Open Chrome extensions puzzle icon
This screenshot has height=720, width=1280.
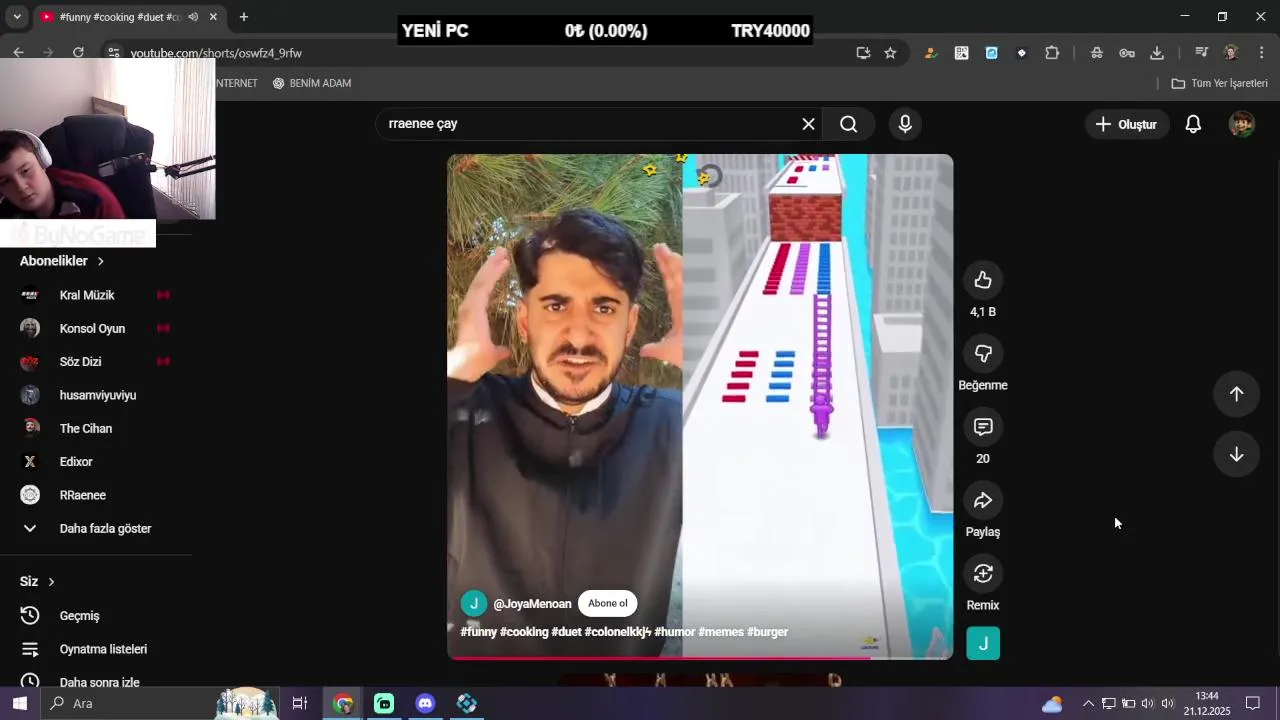(1052, 53)
